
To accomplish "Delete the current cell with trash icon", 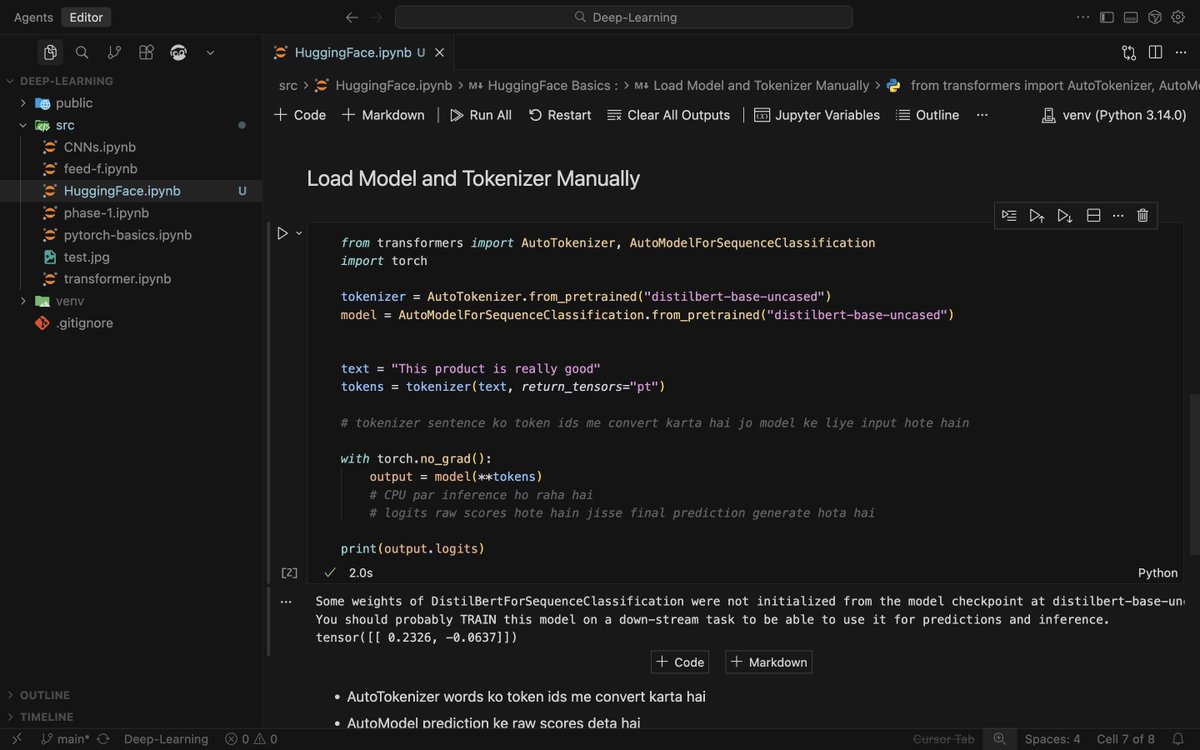I will tap(1143, 215).
